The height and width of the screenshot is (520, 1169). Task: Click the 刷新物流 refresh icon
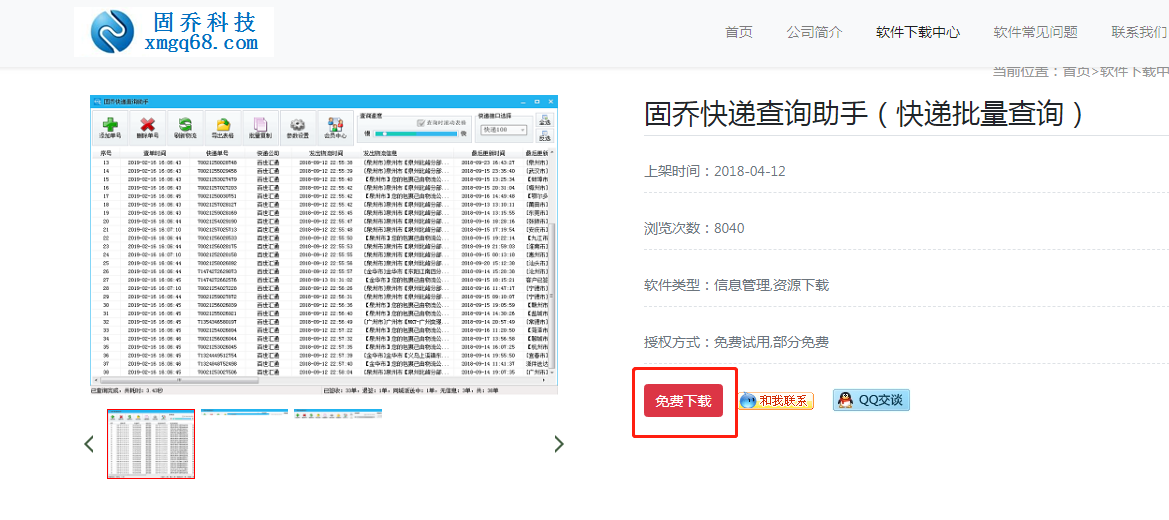184,127
